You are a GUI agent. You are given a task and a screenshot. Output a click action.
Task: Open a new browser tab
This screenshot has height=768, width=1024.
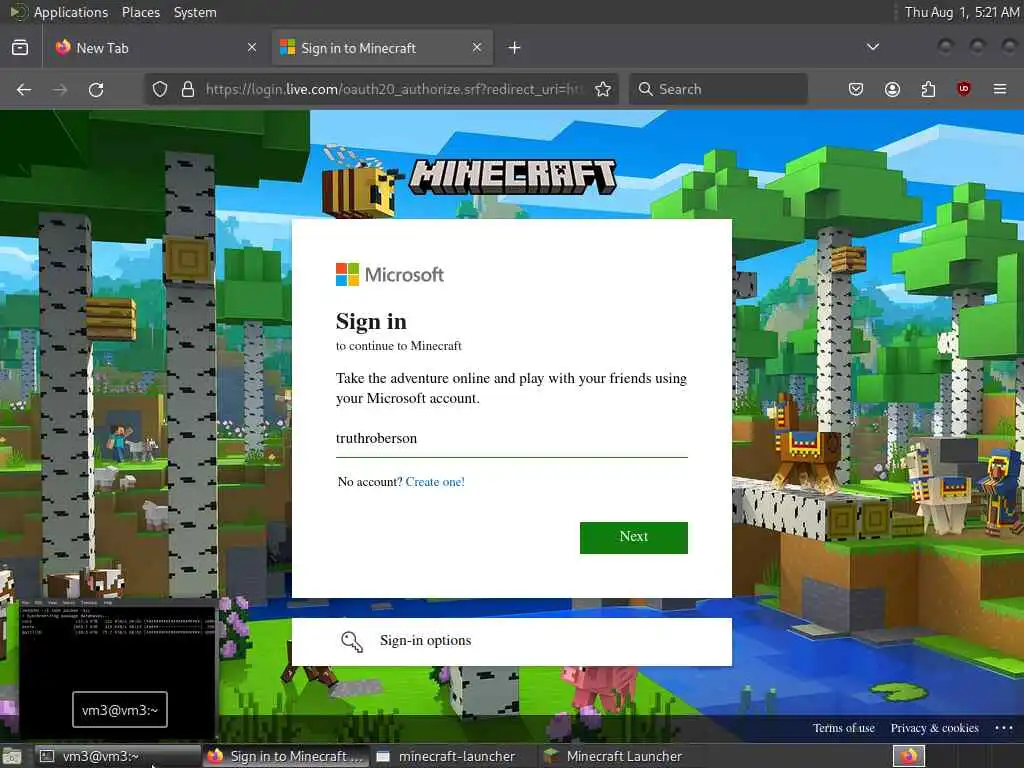coord(515,48)
